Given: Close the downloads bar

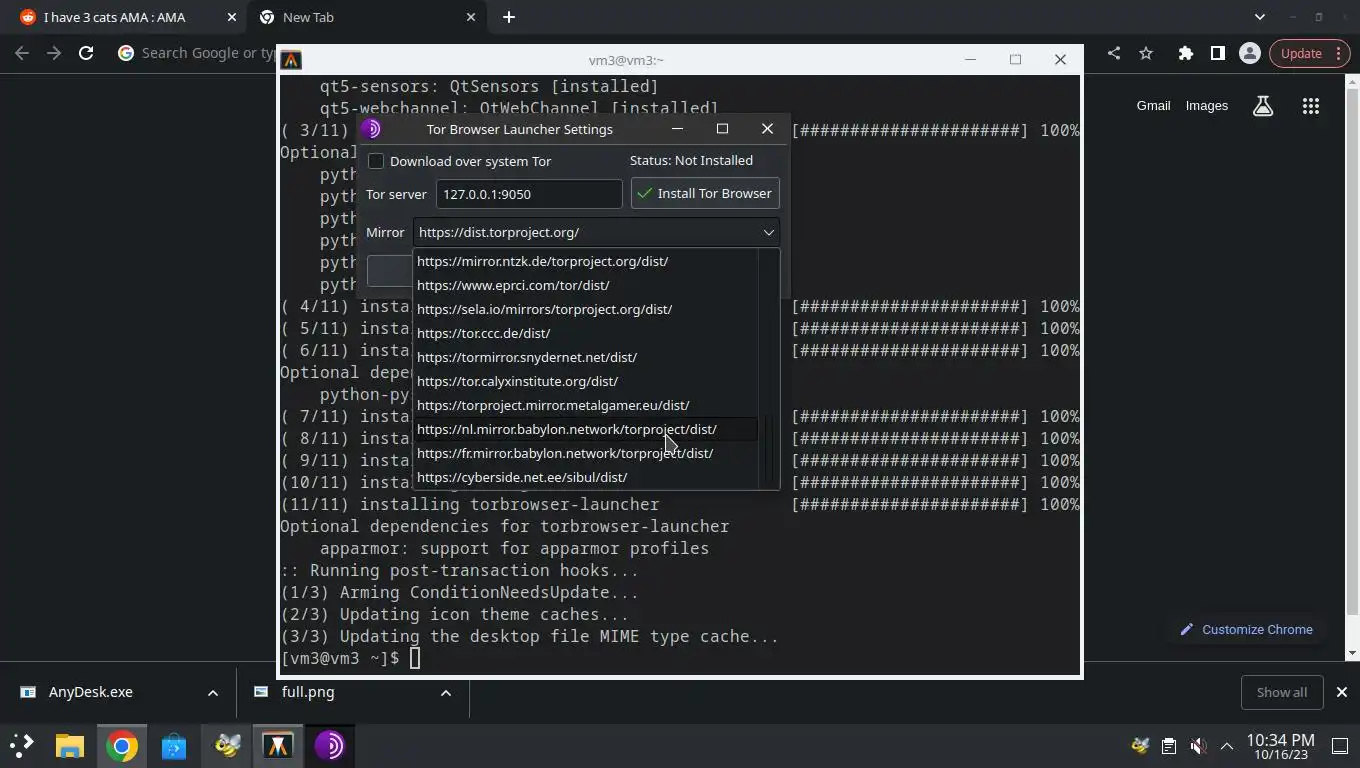Looking at the screenshot, I should (x=1342, y=692).
